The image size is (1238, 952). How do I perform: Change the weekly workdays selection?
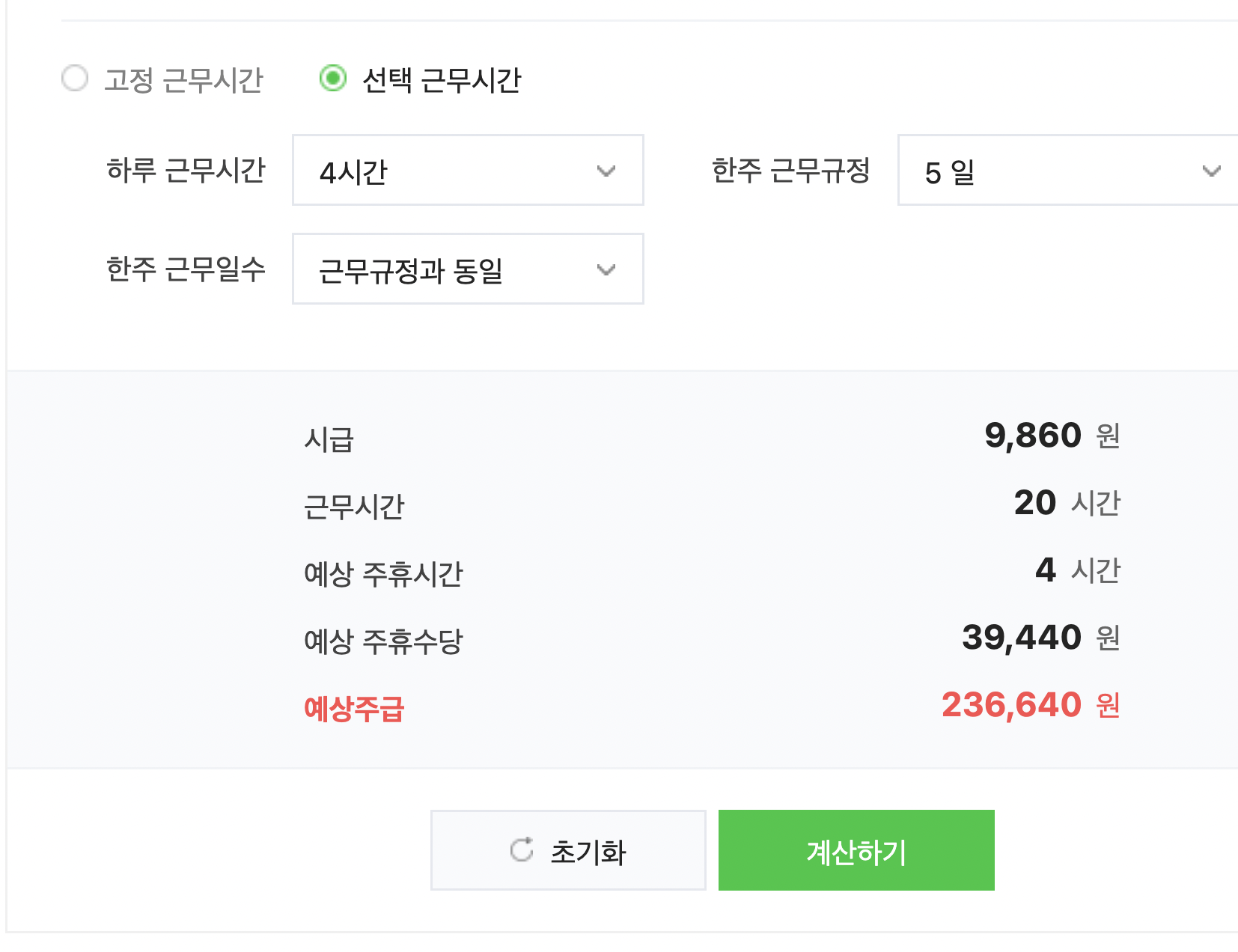467,269
